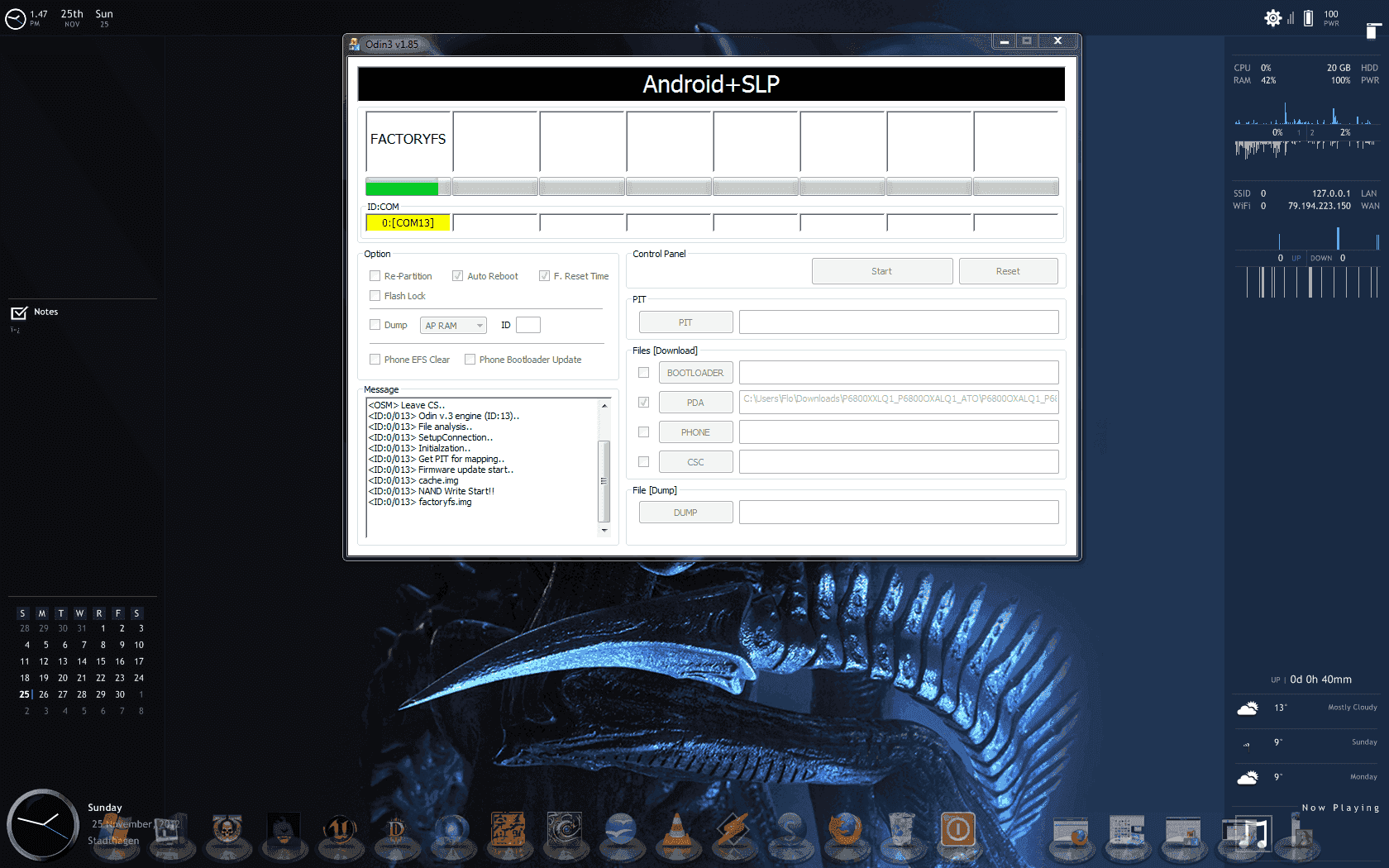This screenshot has height=868, width=1389.
Task: Click the PHONE browse button
Action: pos(695,432)
